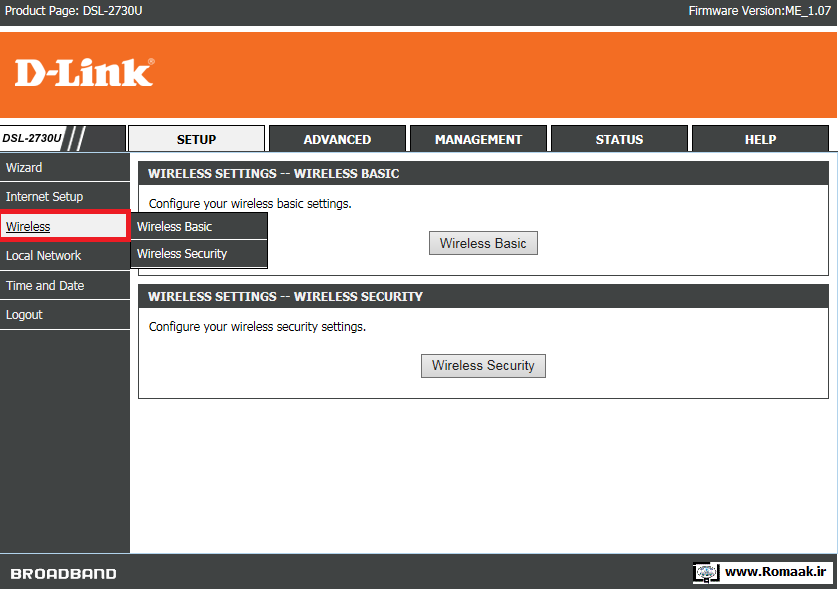
Task: Click the D-Link logo
Action: (84, 73)
